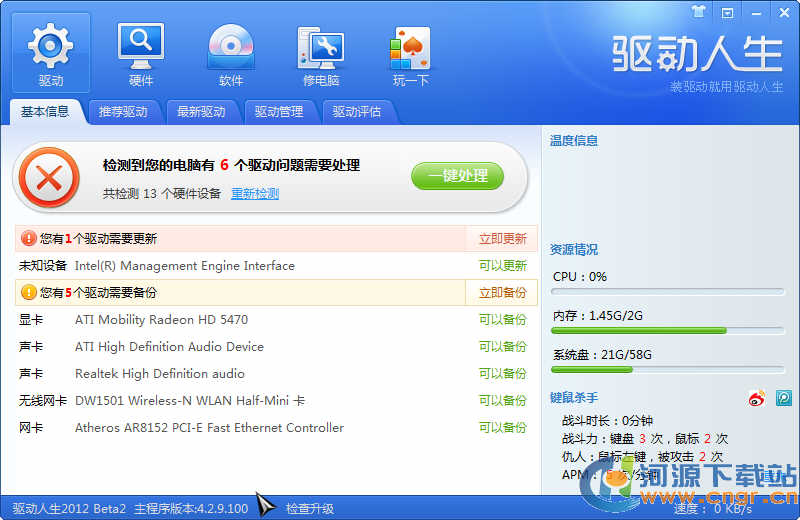The image size is (800, 520).
Task: Open the 修电脑 repair icon
Action: [x=321, y=52]
